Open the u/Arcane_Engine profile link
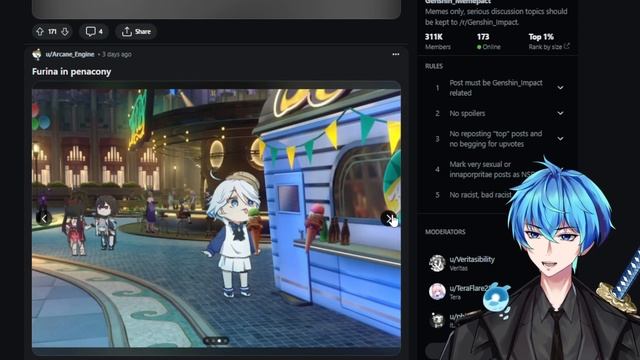 70,54
